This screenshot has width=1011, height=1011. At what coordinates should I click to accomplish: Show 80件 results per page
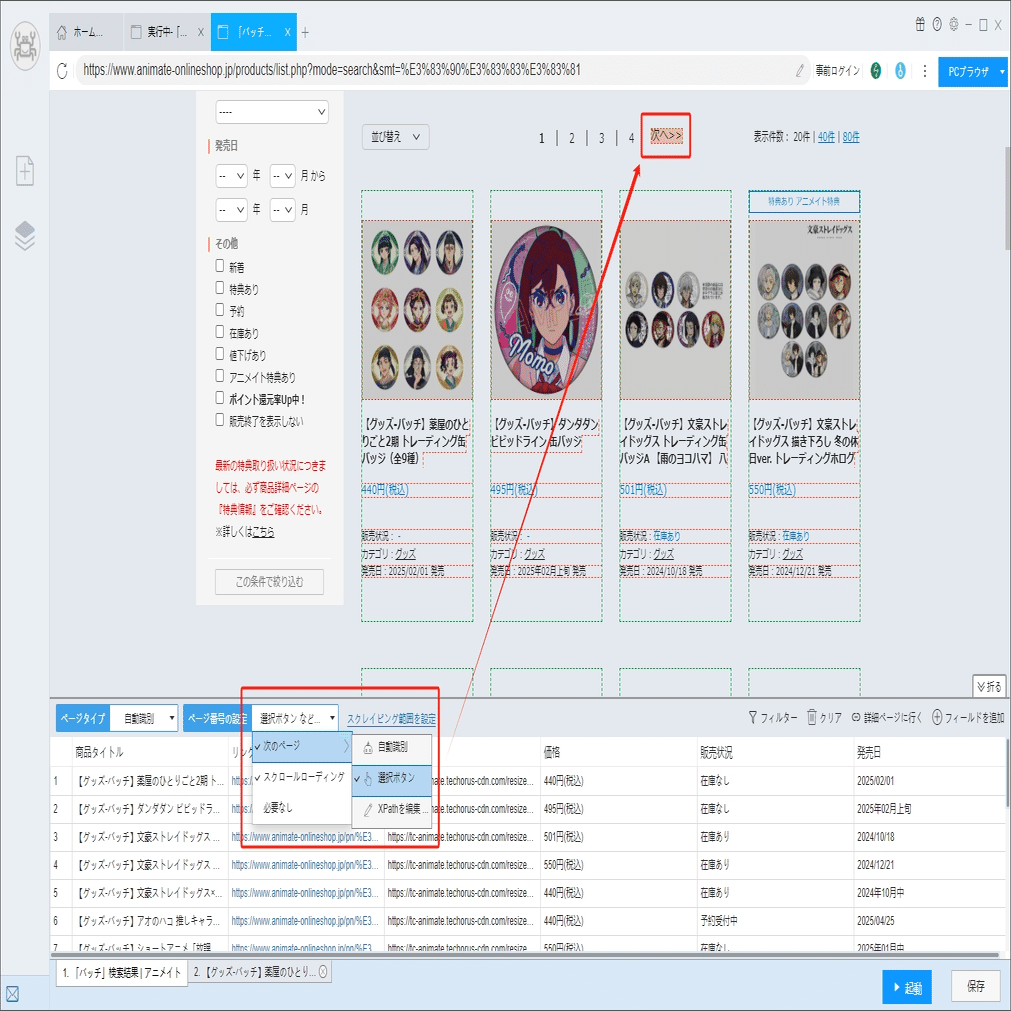850,137
